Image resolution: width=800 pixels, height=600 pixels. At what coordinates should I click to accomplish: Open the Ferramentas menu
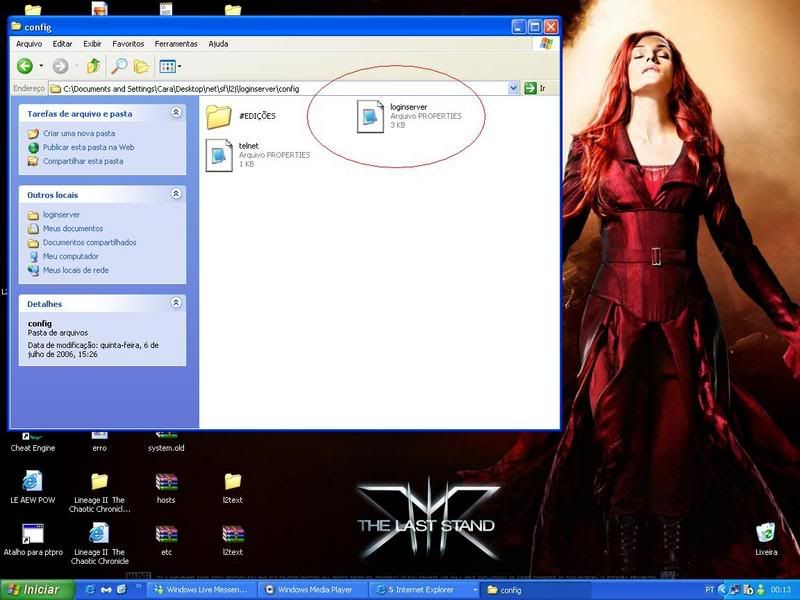[176, 44]
